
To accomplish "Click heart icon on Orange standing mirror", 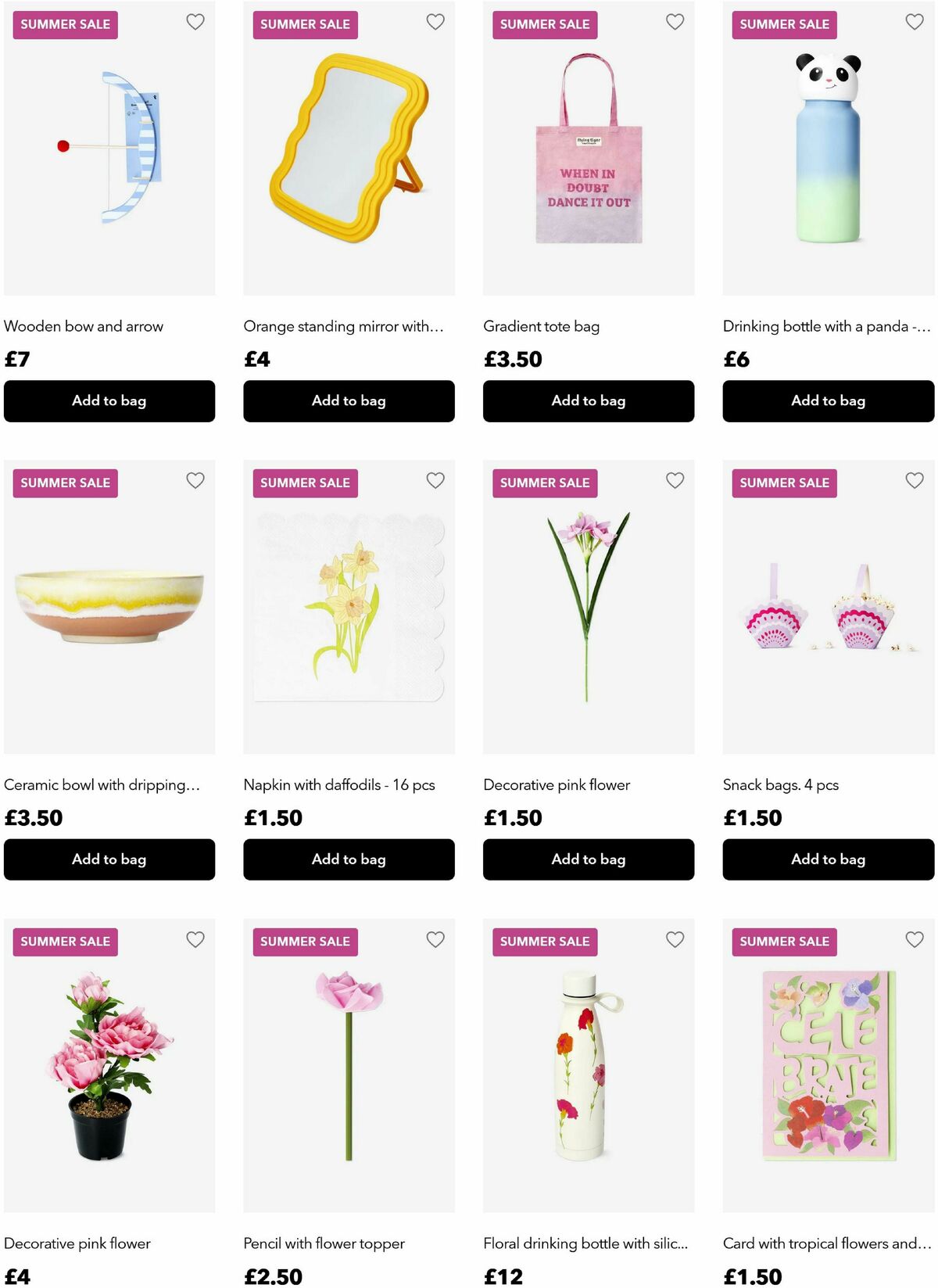I will coord(435,22).
